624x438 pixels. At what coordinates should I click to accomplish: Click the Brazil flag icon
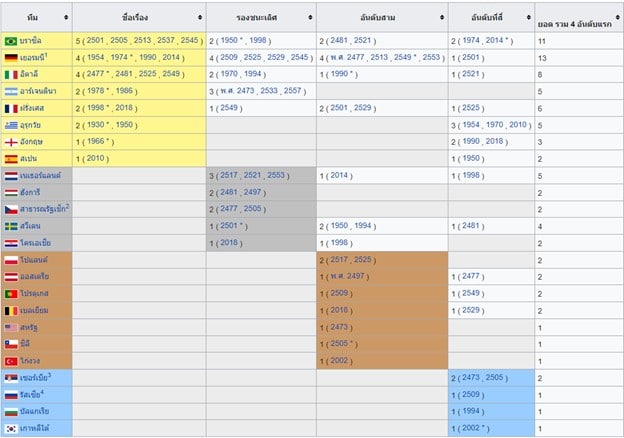click(x=11, y=41)
